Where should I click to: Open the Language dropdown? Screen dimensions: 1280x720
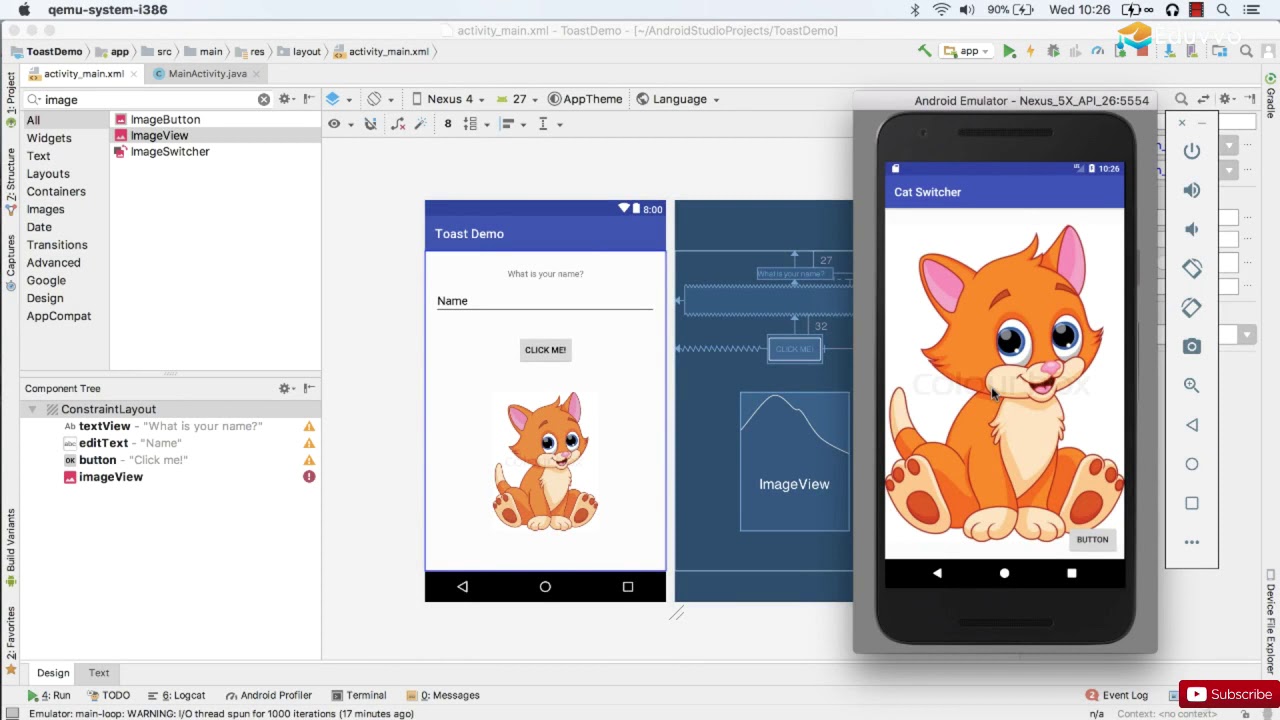click(678, 99)
